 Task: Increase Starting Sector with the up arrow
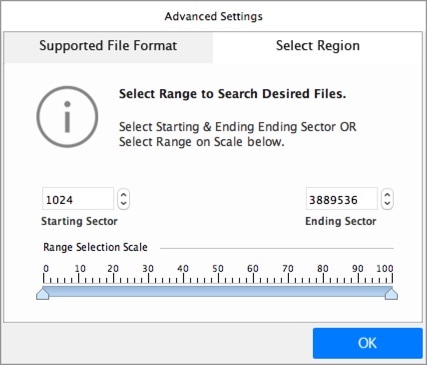[x=124, y=195]
